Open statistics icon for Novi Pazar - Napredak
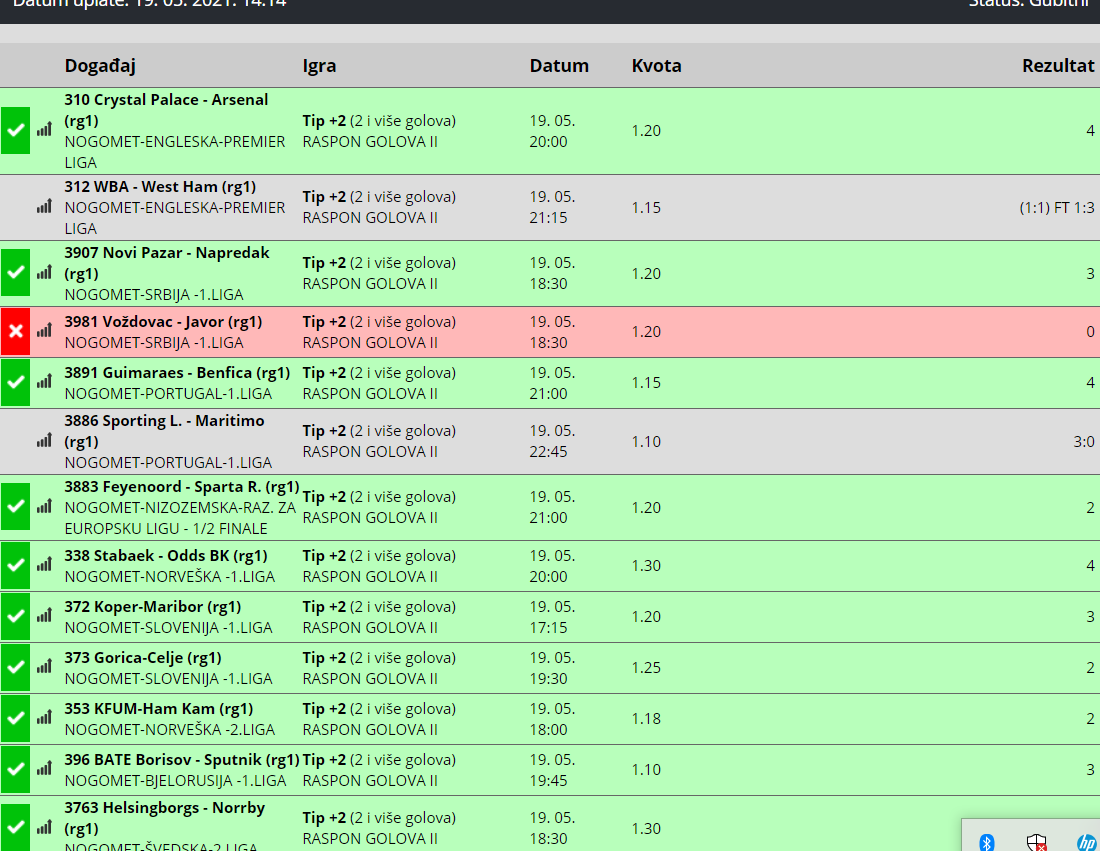This screenshot has height=851, width=1100. pos(44,273)
